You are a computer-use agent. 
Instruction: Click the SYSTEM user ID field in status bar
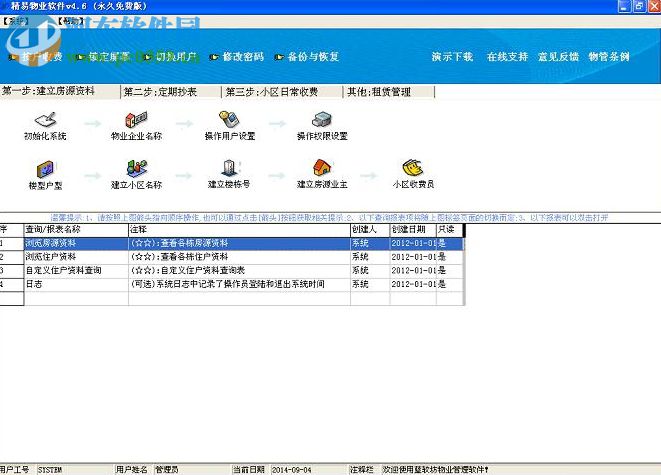(x=75, y=470)
